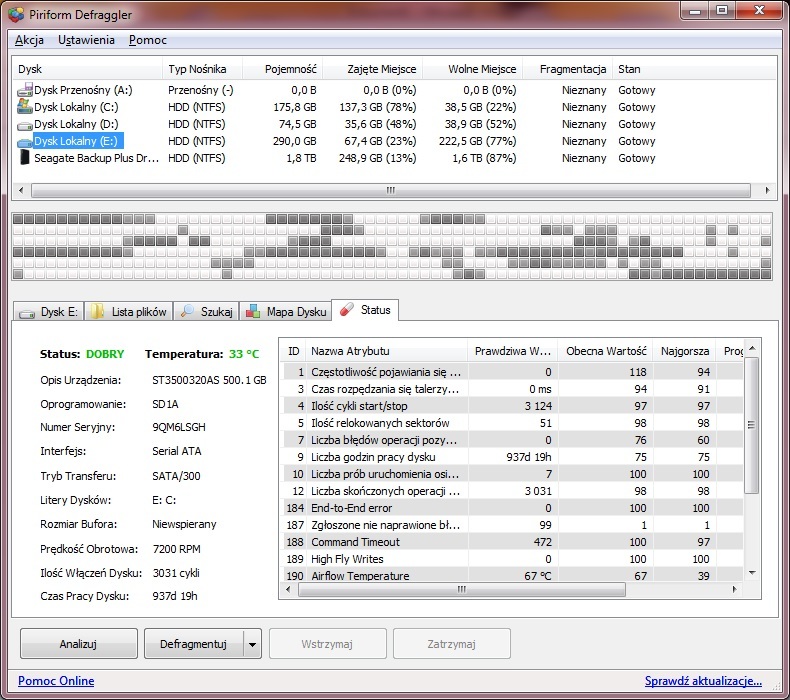The width and height of the screenshot is (790, 700).
Task: Click the disabled Wstrzymaj button
Action: click(x=327, y=644)
